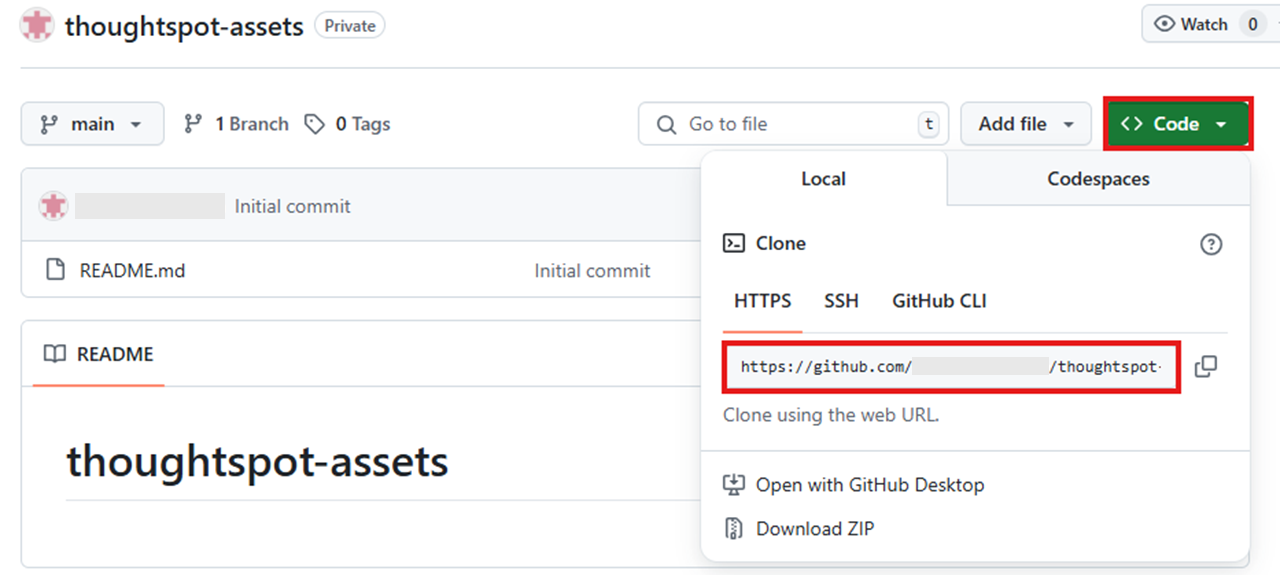Image resolution: width=1280 pixels, height=575 pixels.
Task: Open the thoughtspot-assets repository owner avatar
Action: (x=37, y=25)
